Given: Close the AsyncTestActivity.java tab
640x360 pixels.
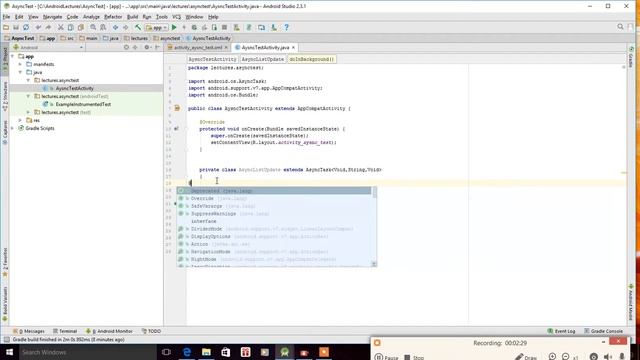Looking at the screenshot, I should pyautogui.click(x=293, y=48).
